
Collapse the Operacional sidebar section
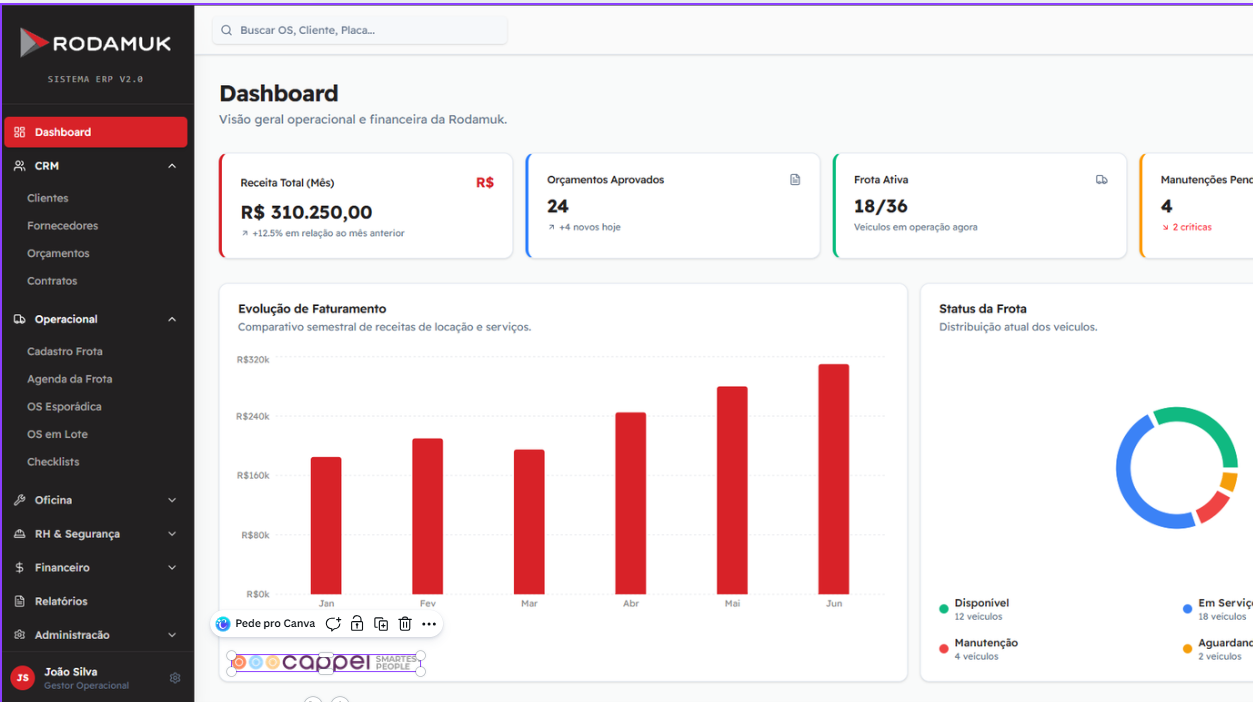point(172,320)
